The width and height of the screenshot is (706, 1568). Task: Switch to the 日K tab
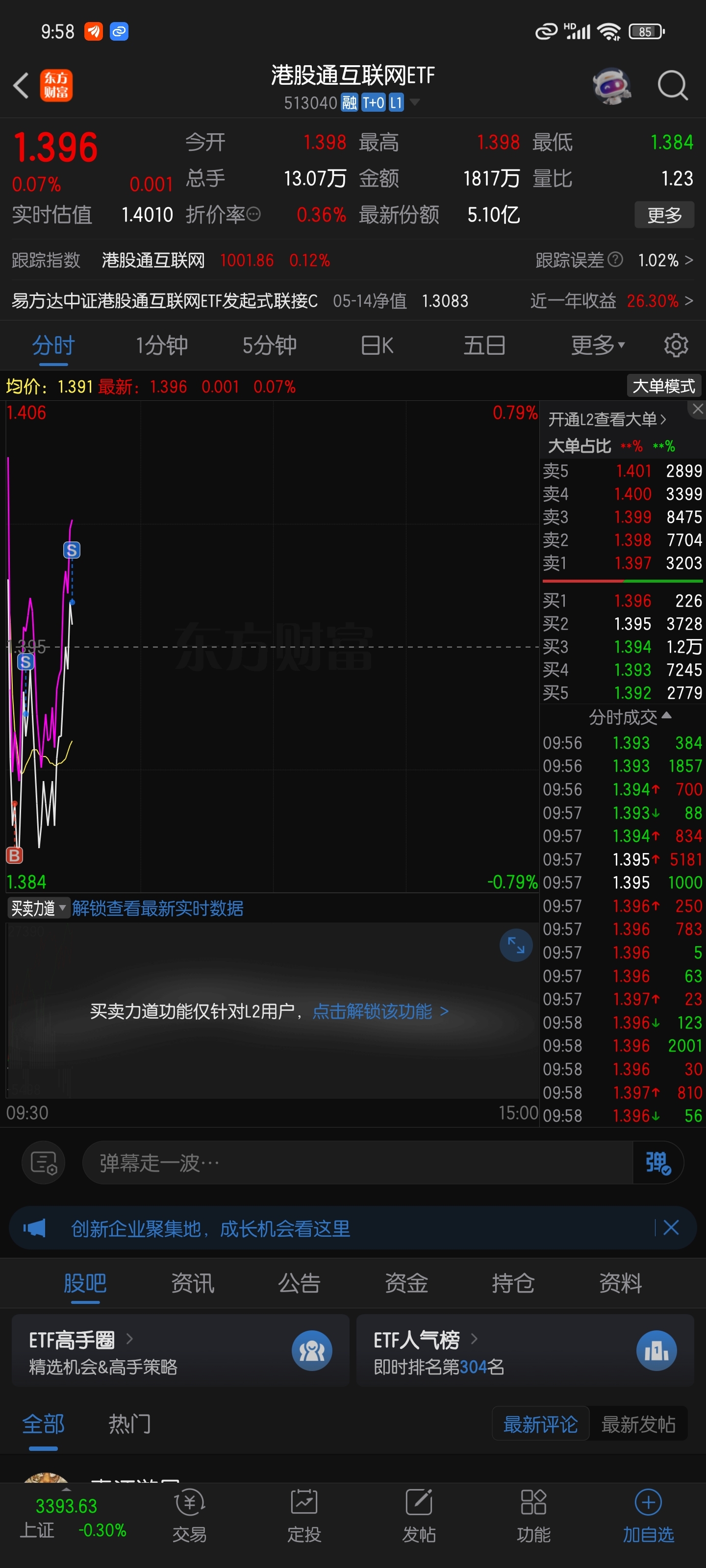pos(377,345)
